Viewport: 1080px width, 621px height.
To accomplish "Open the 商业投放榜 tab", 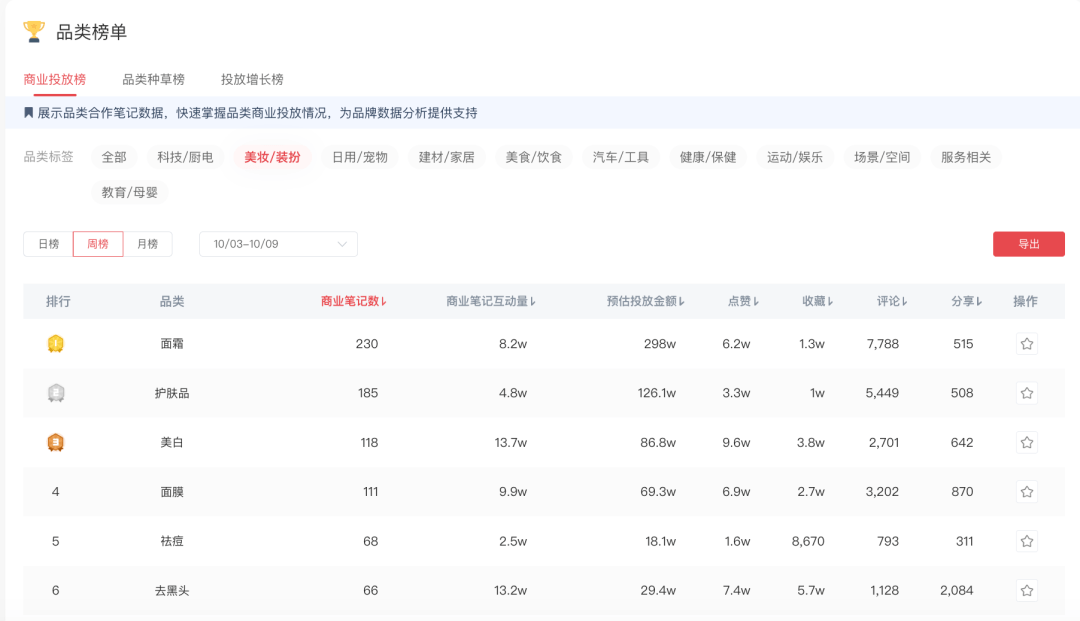I will tap(54, 79).
